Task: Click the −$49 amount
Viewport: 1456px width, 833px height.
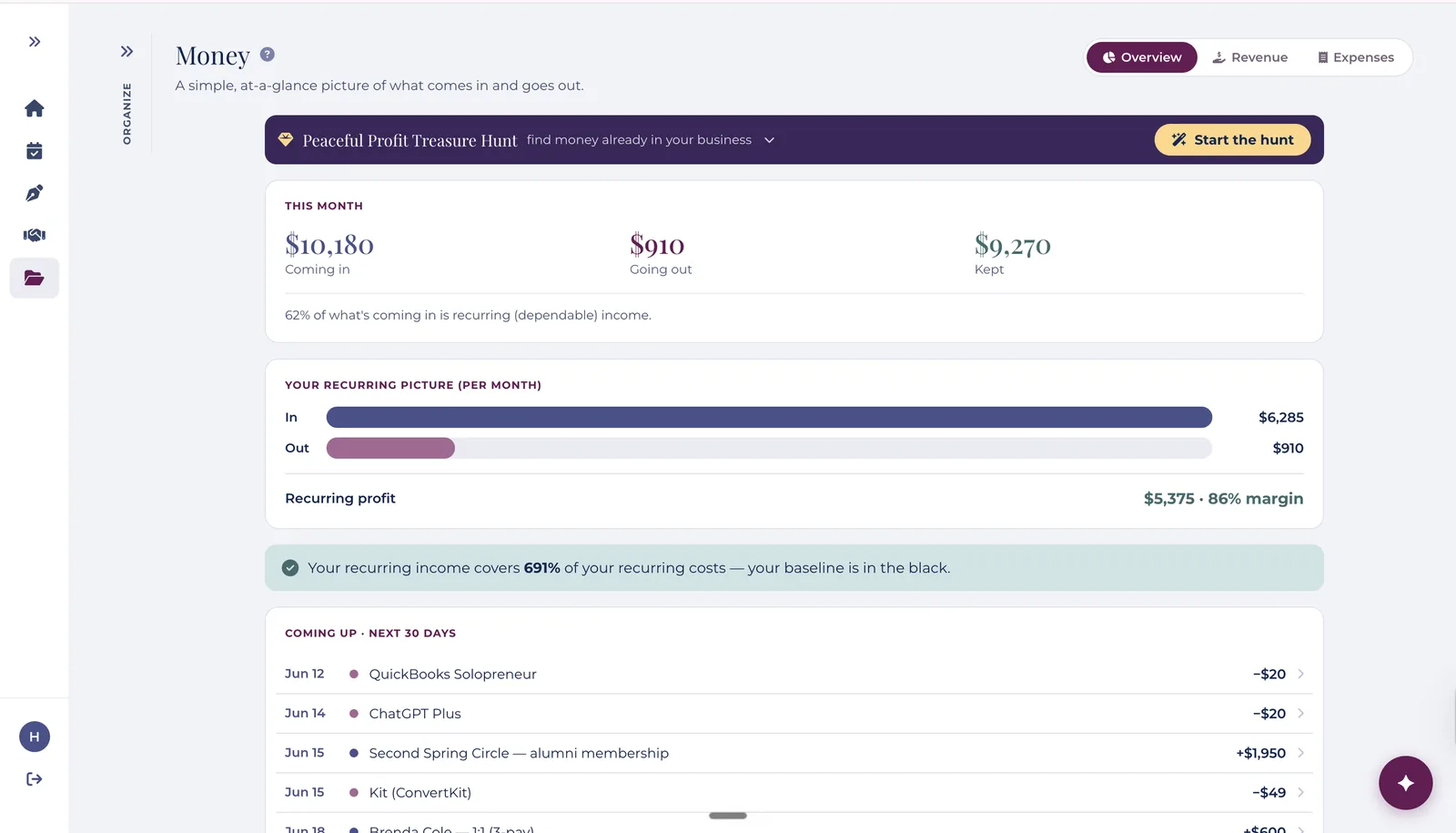Action: 1269,793
